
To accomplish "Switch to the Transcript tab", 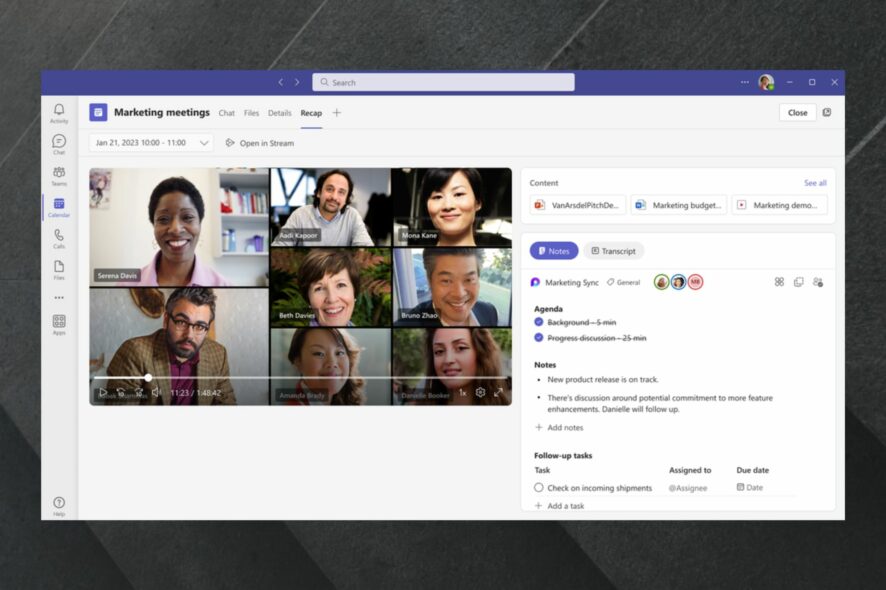I will (x=613, y=251).
